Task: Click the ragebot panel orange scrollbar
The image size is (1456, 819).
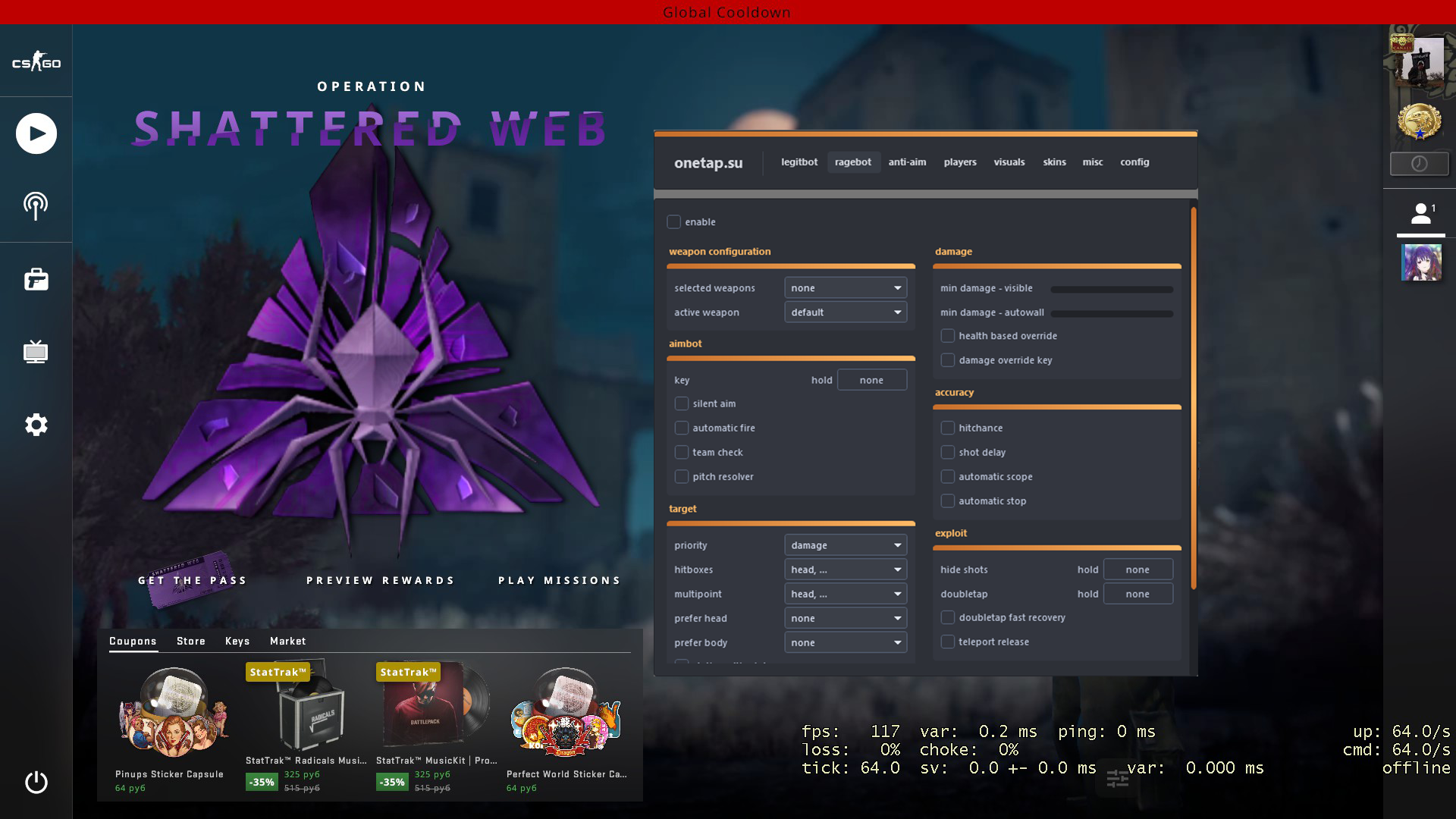Action: [x=1194, y=398]
